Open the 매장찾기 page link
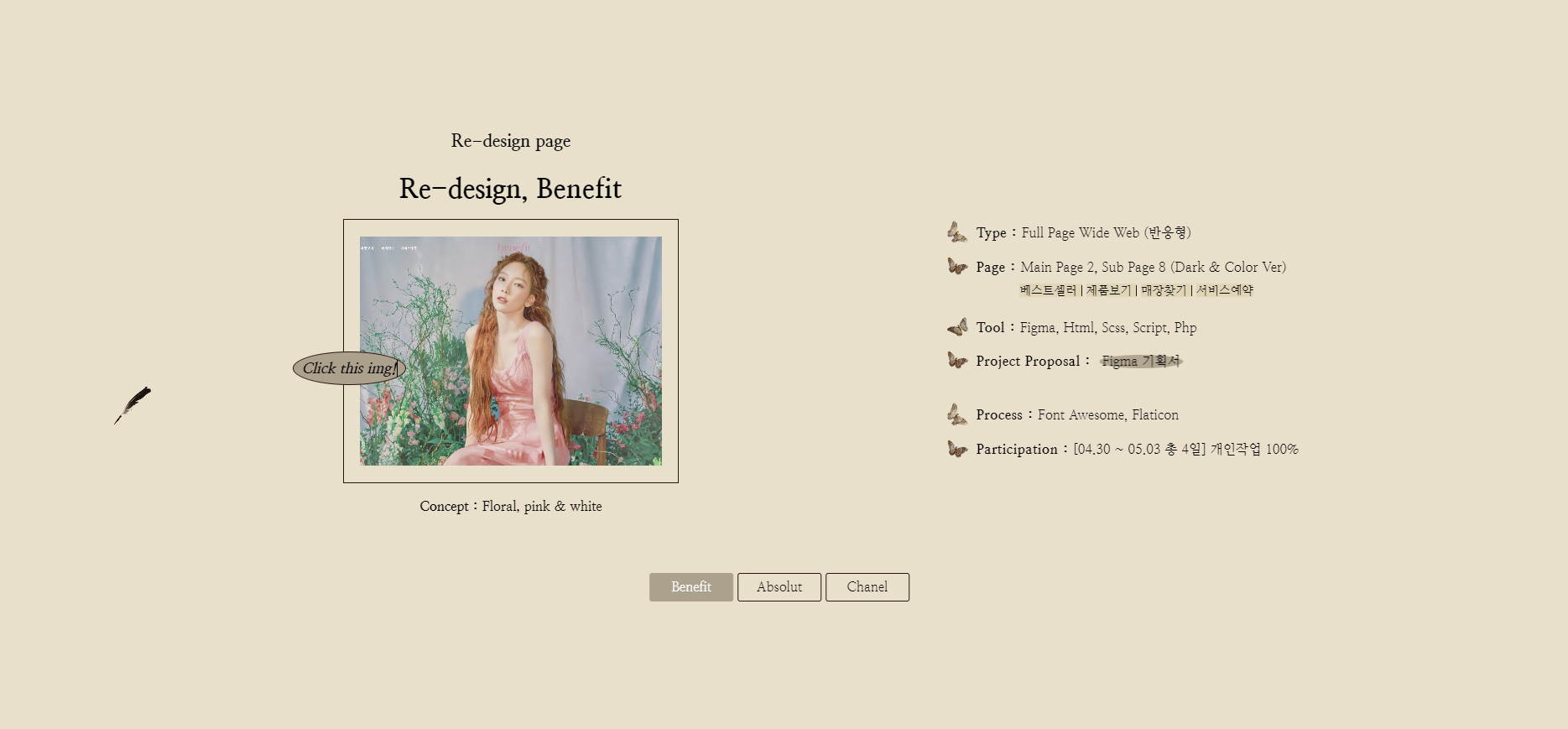Image resolution: width=1568 pixels, height=729 pixels. point(1164,290)
